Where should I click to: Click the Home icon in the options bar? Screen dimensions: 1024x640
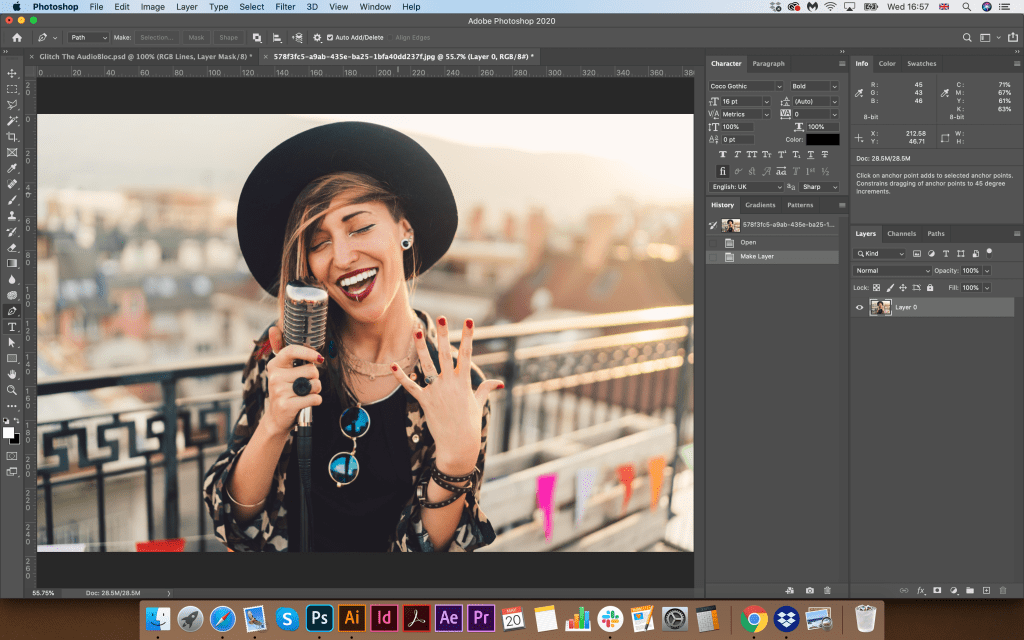point(16,37)
